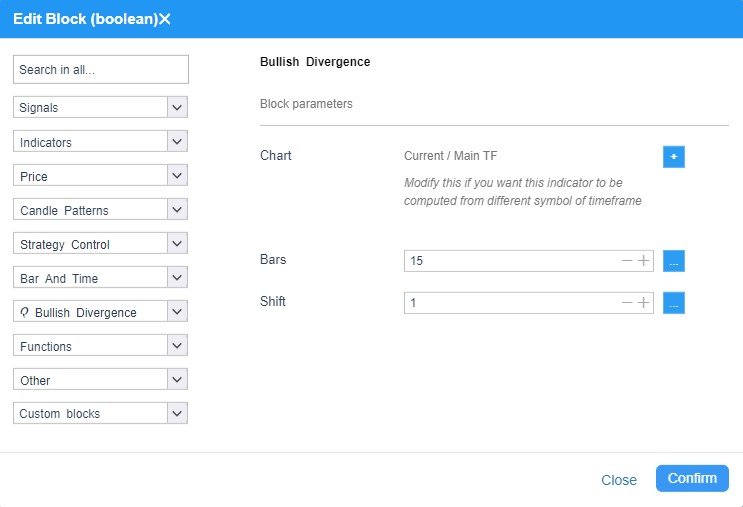Decrease Shift value with minus stepper
This screenshot has height=507, width=743.
[x=627, y=302]
